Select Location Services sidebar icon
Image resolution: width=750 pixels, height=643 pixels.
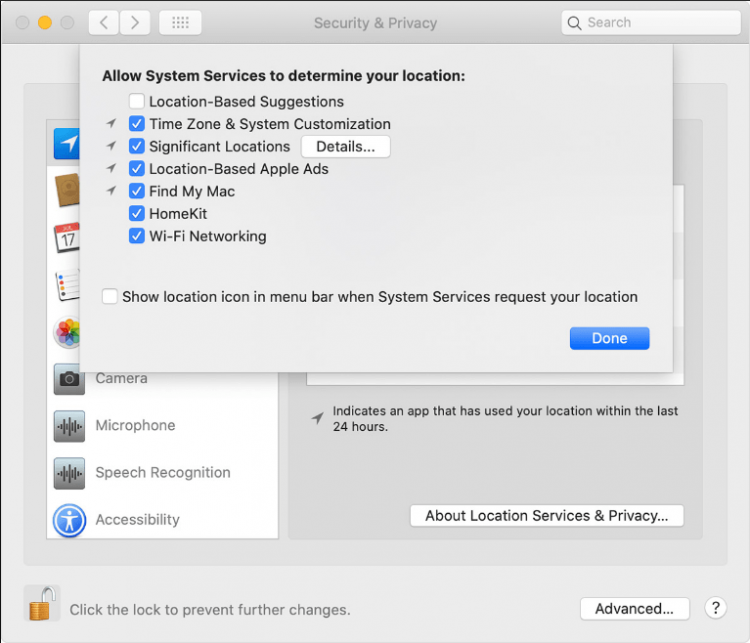(67, 144)
